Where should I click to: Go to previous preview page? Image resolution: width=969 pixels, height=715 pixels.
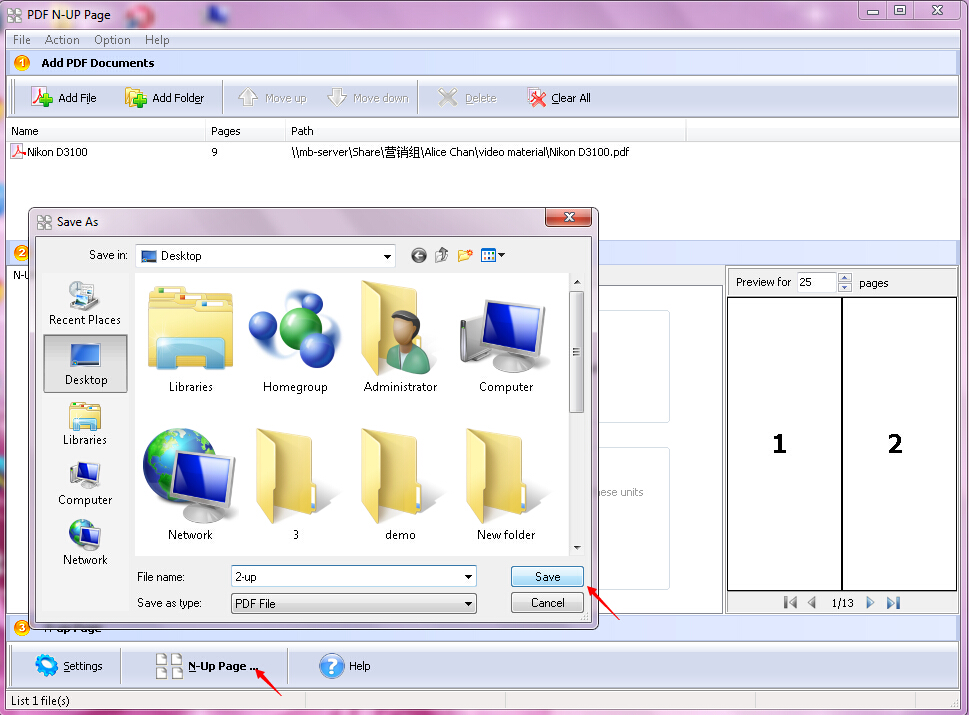pos(812,603)
